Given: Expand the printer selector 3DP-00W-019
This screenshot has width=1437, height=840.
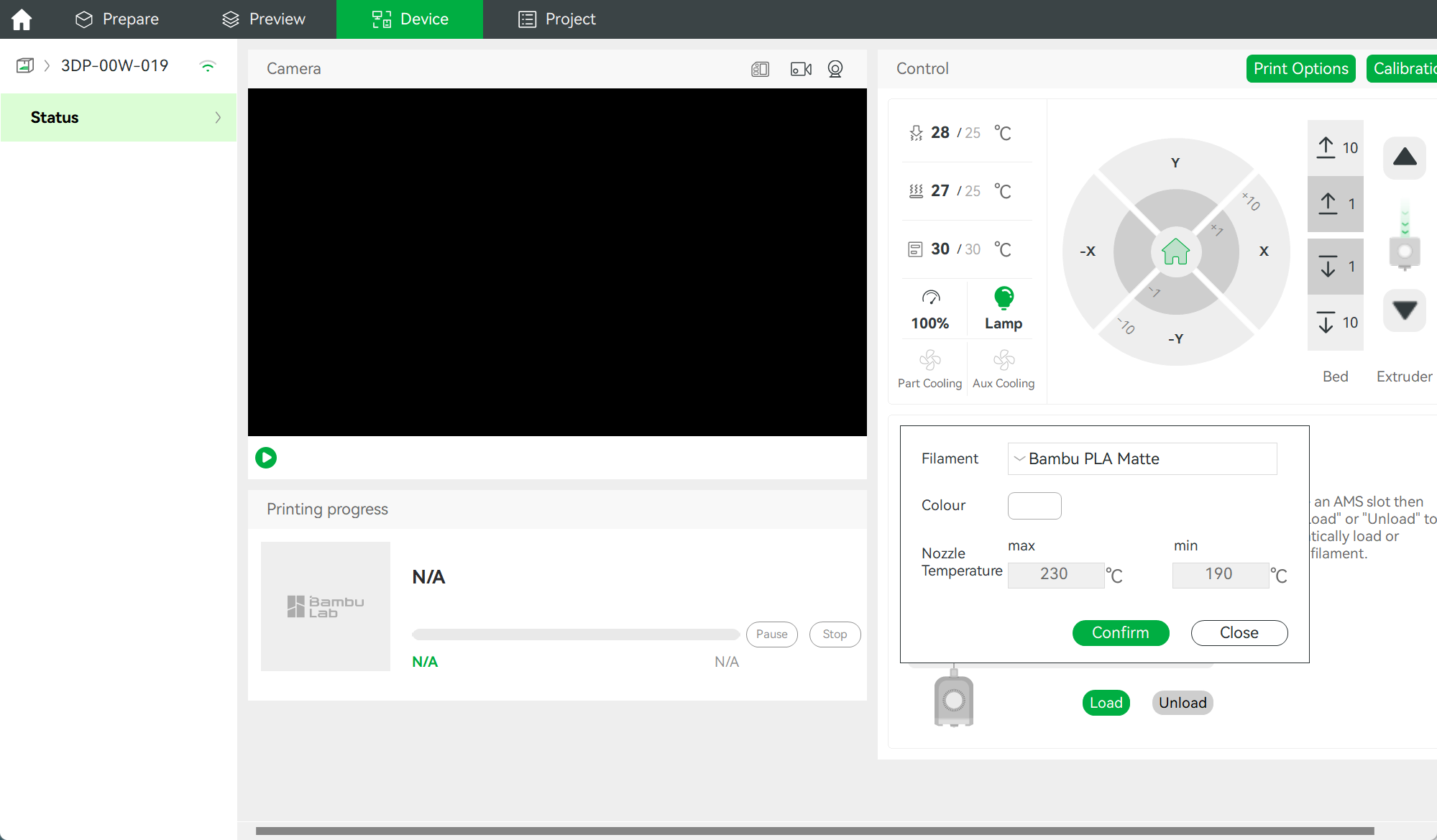Looking at the screenshot, I should 114,65.
